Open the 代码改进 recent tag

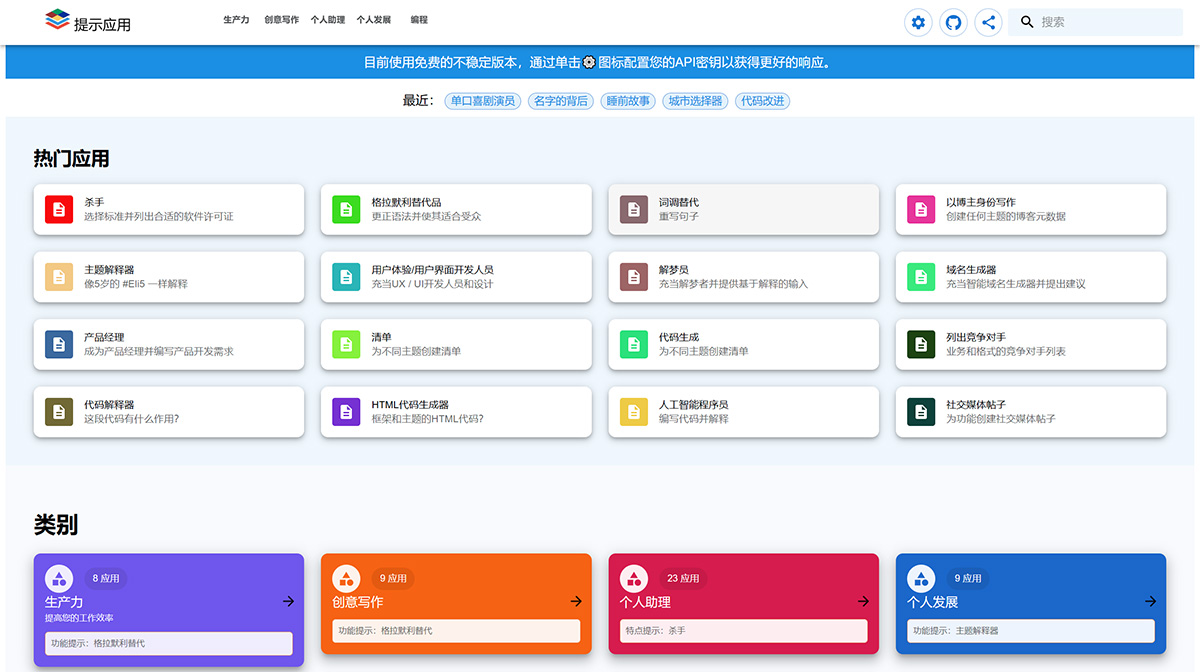tap(762, 100)
